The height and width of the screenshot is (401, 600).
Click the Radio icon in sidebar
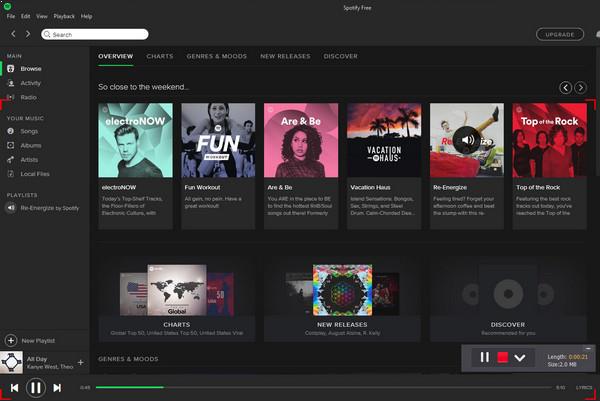click(11, 97)
